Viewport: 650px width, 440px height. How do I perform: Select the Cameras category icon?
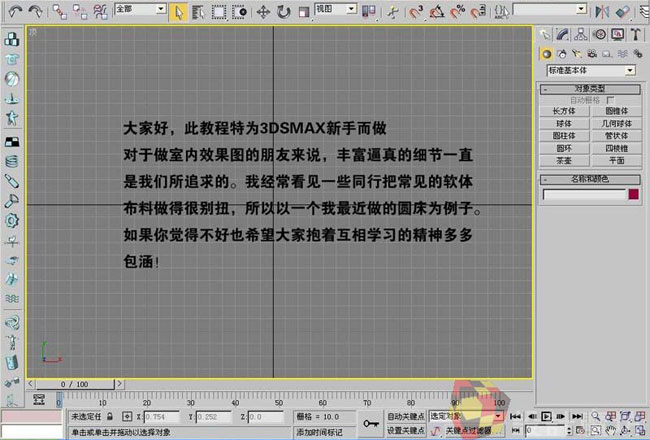pyautogui.click(x=592, y=54)
